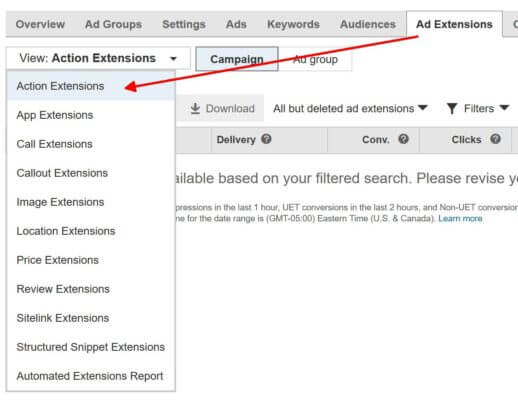
Task: Select Structured Snippet Extensions option
Action: pyautogui.click(x=91, y=347)
